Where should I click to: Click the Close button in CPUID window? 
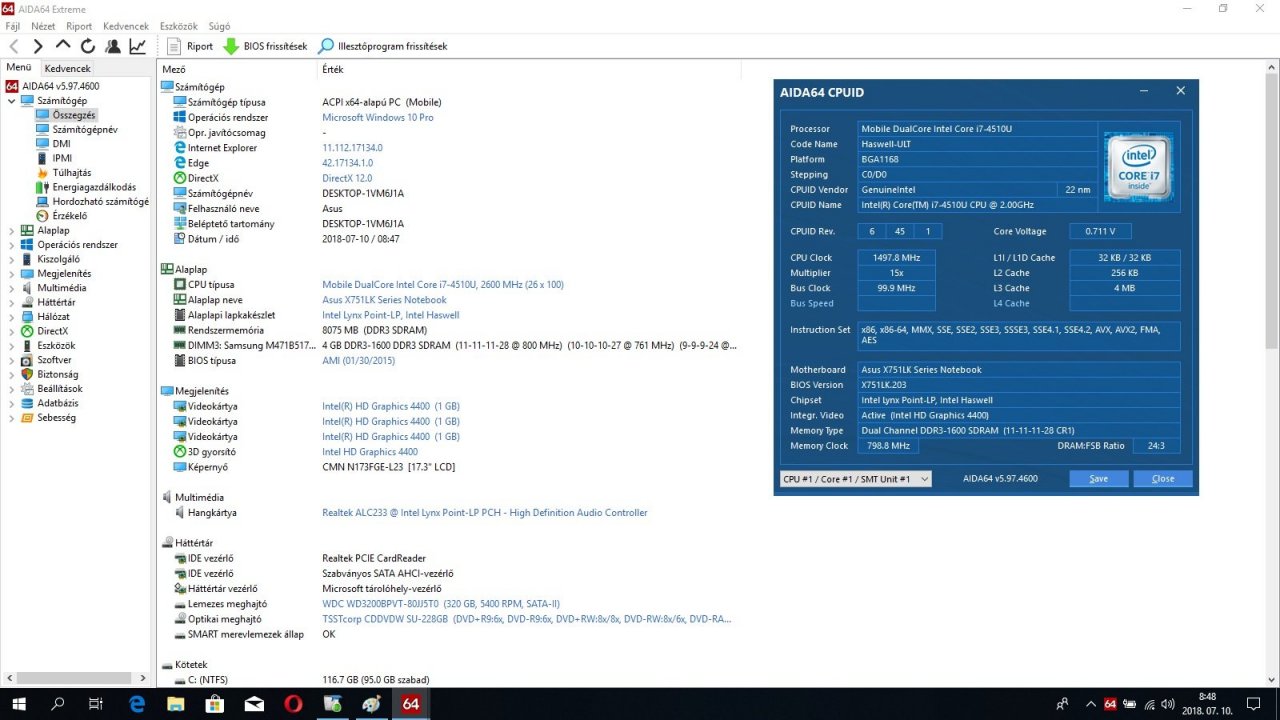1163,479
